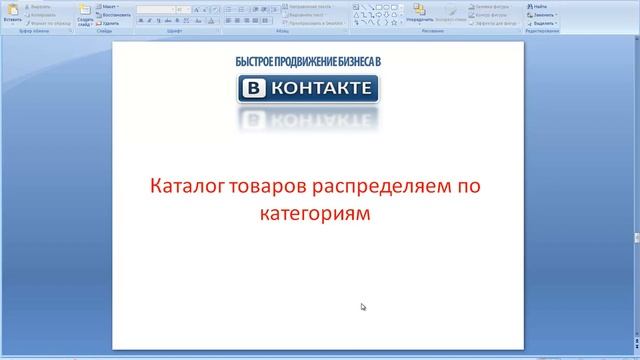Center the text alignment

click(x=237, y=20)
